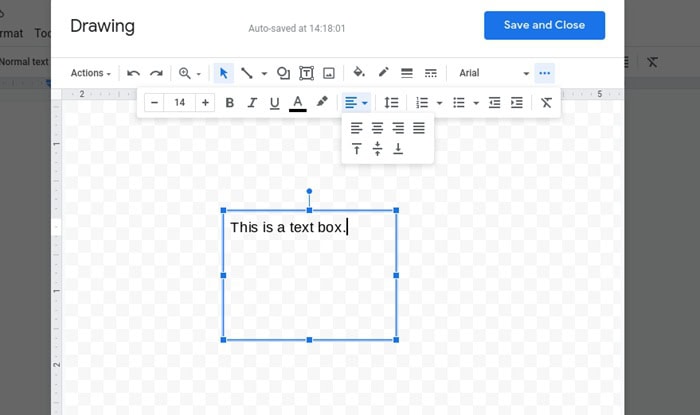Expand numbered list style arrow
The width and height of the screenshot is (700, 415).
[x=440, y=104]
